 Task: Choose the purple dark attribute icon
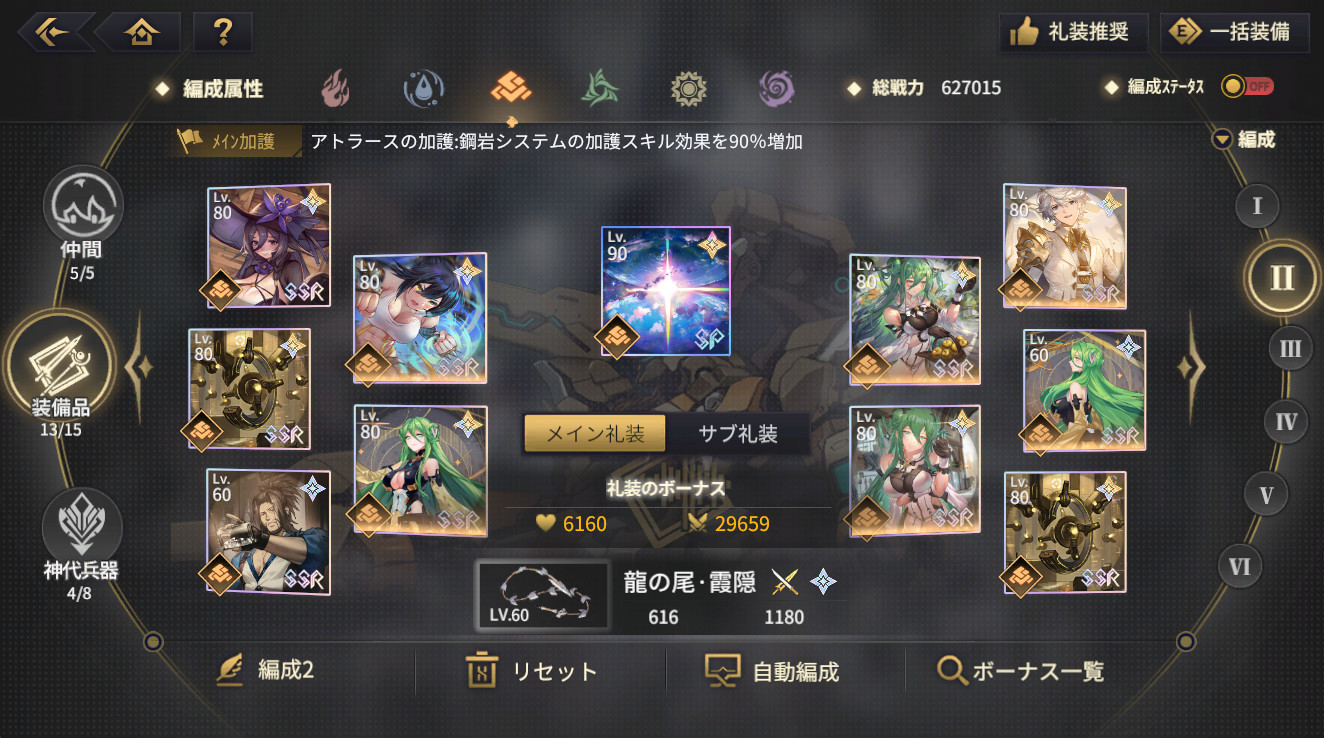click(x=776, y=89)
